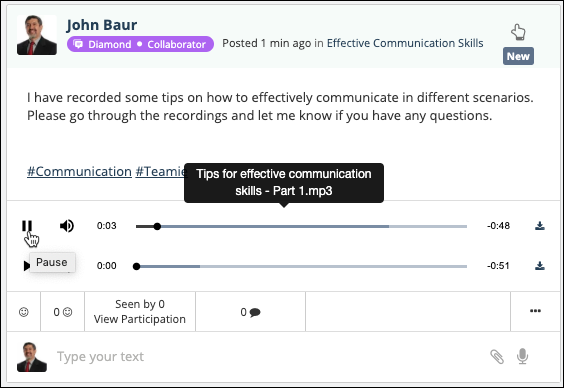Click John Baur's post avatar photo

[37, 35]
